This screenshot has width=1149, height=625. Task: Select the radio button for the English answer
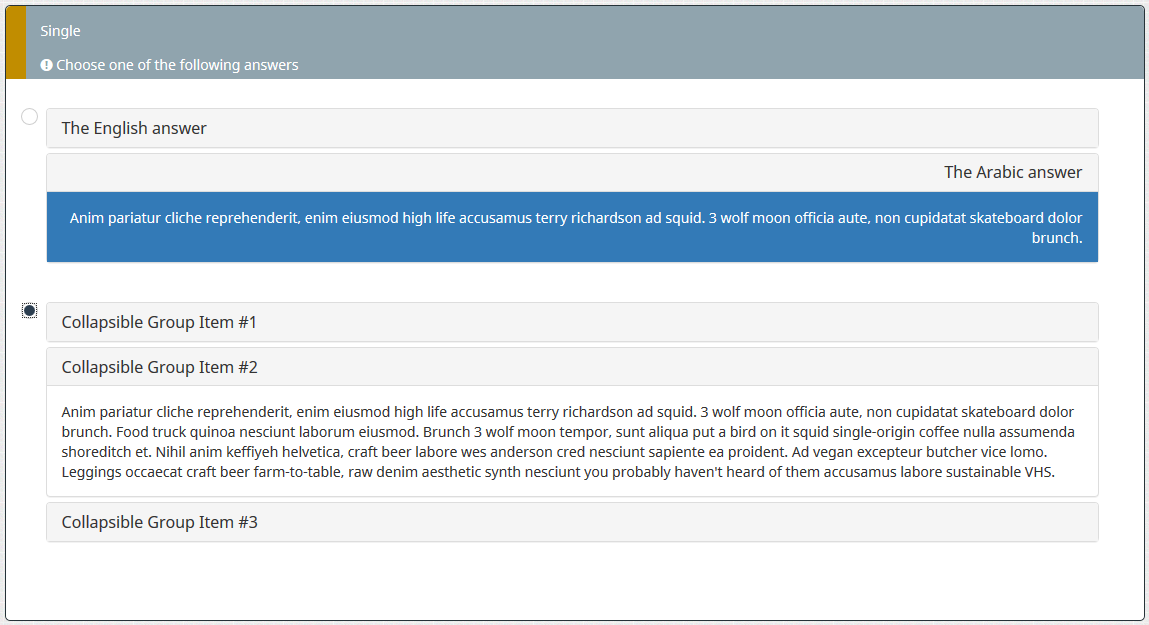coord(30,117)
